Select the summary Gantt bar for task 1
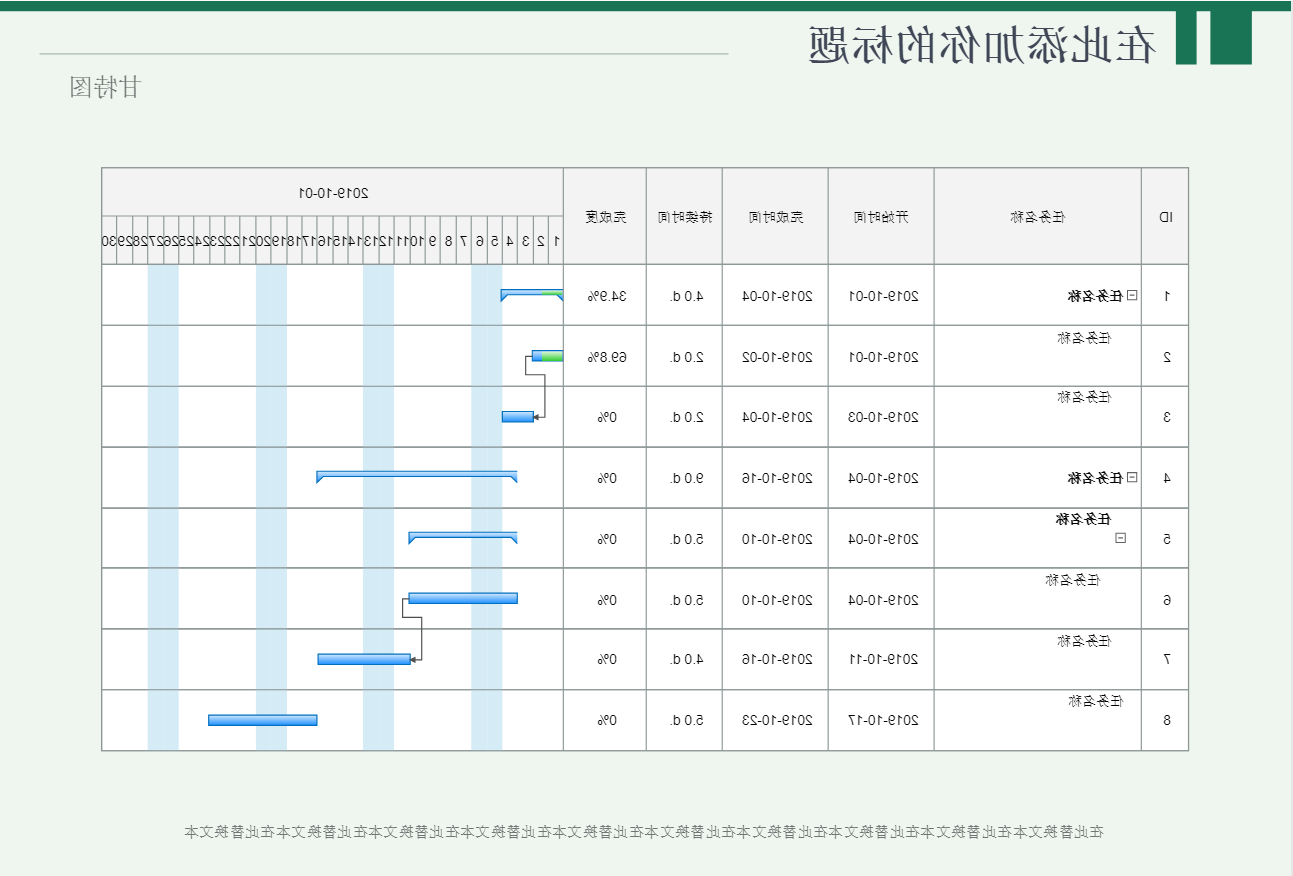Viewport: 1293px width, 876px height. point(532,295)
